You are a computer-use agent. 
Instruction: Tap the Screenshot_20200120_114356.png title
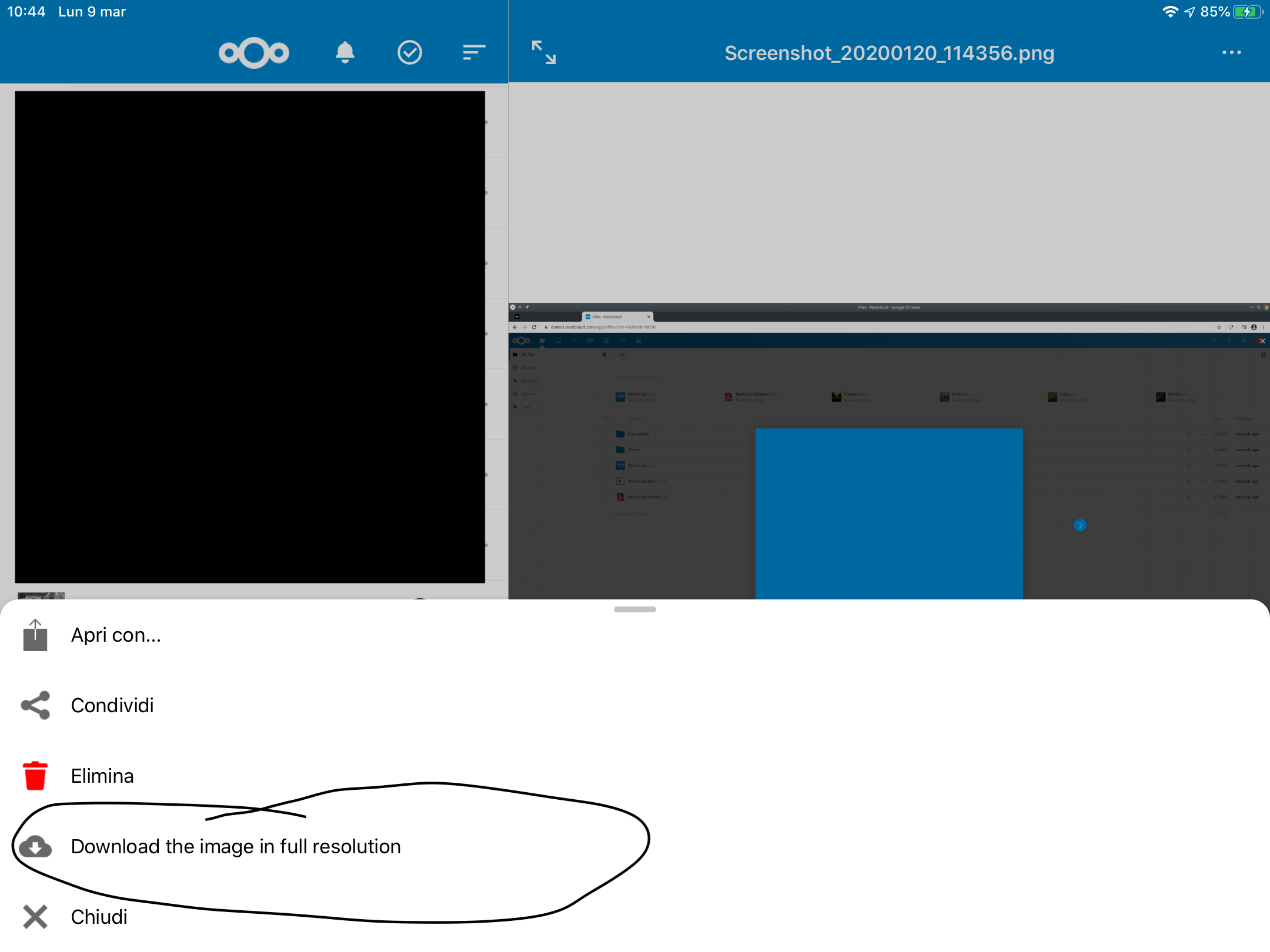coord(889,53)
